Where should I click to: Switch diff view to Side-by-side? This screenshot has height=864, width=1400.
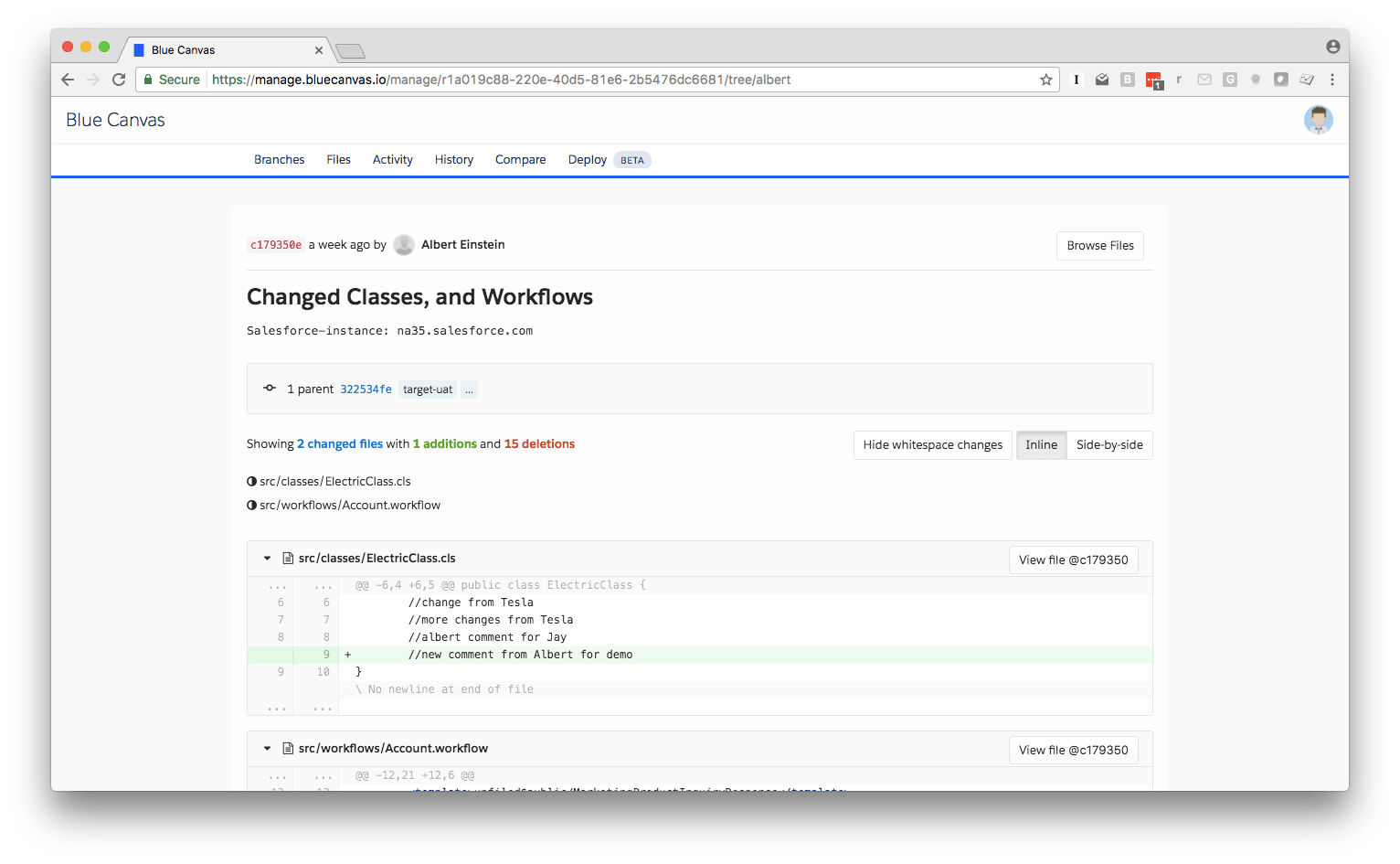(1109, 445)
